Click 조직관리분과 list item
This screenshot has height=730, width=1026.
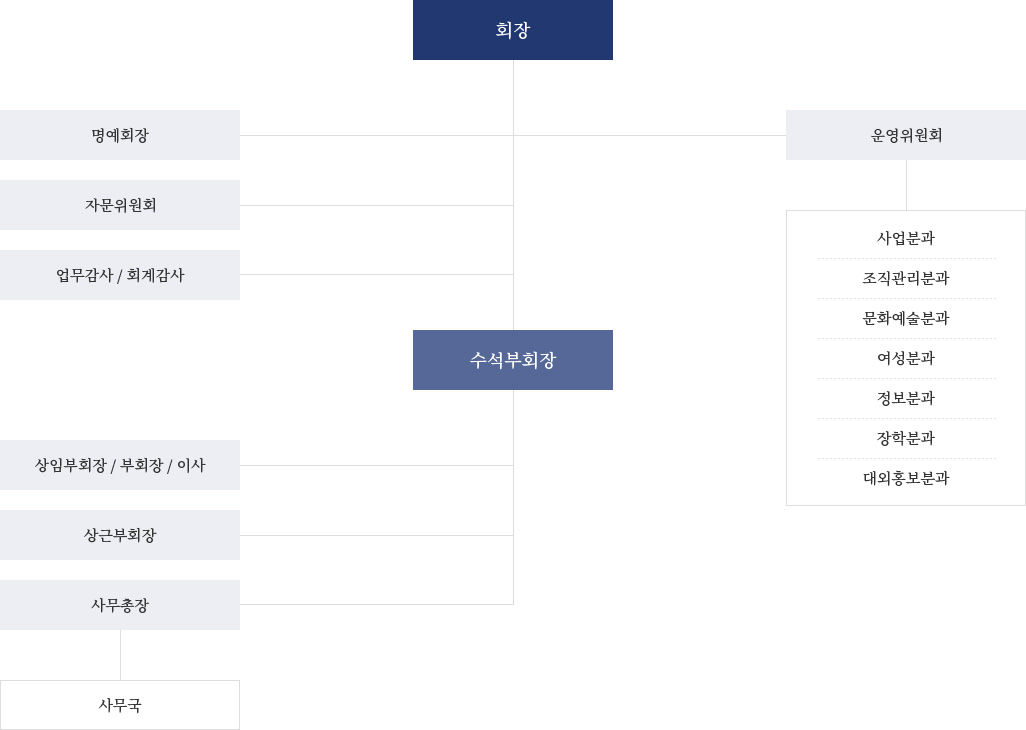point(906,279)
